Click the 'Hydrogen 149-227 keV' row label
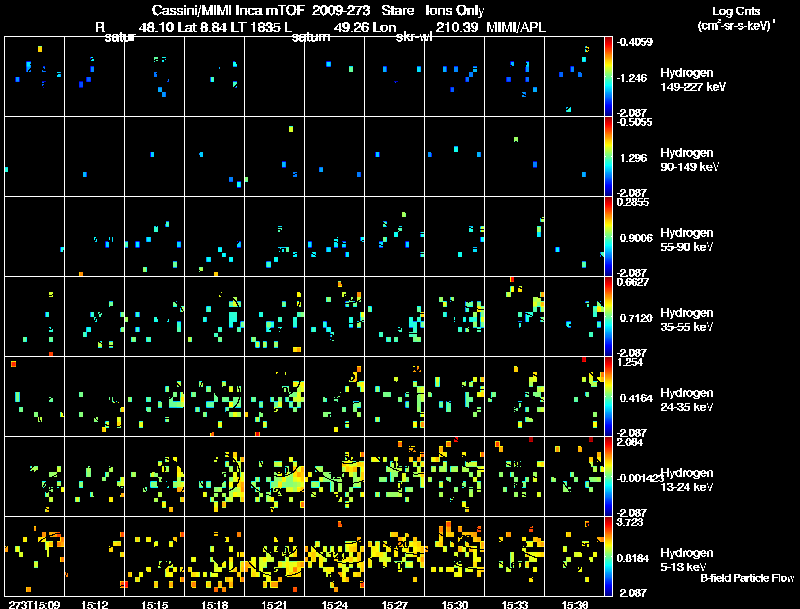800x609 pixels. [692, 80]
